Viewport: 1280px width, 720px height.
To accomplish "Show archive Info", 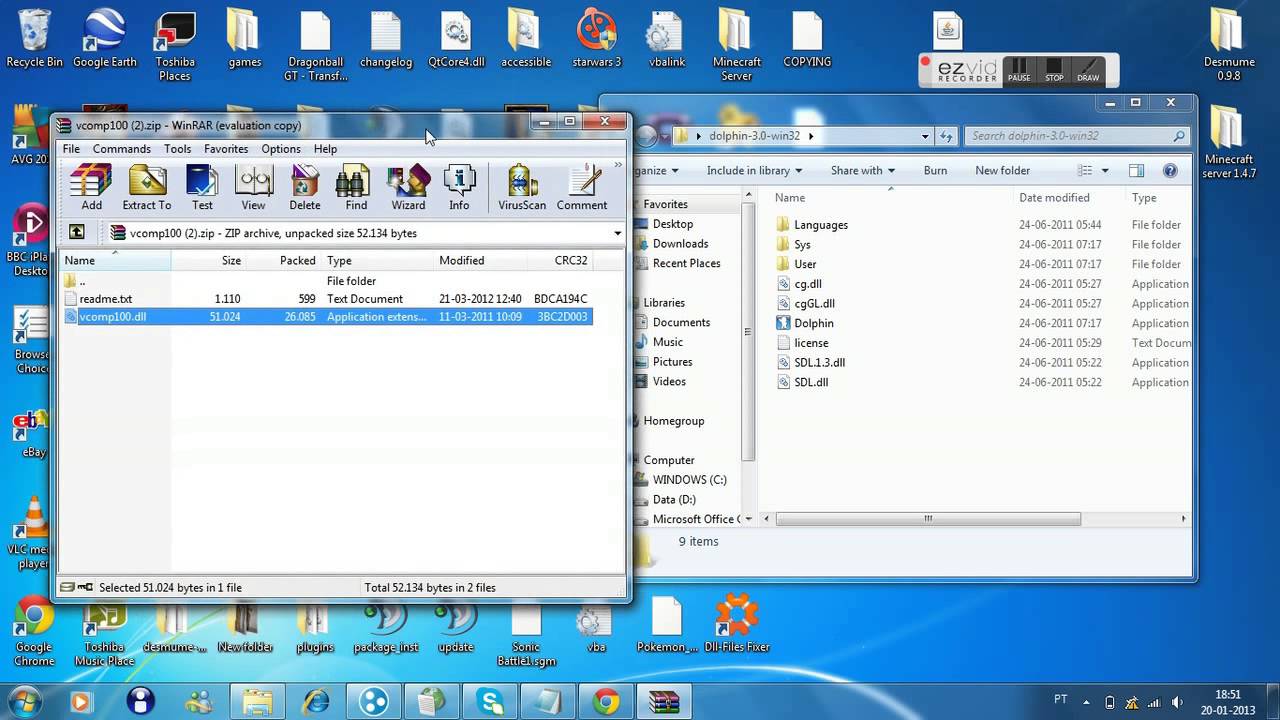I will (459, 188).
